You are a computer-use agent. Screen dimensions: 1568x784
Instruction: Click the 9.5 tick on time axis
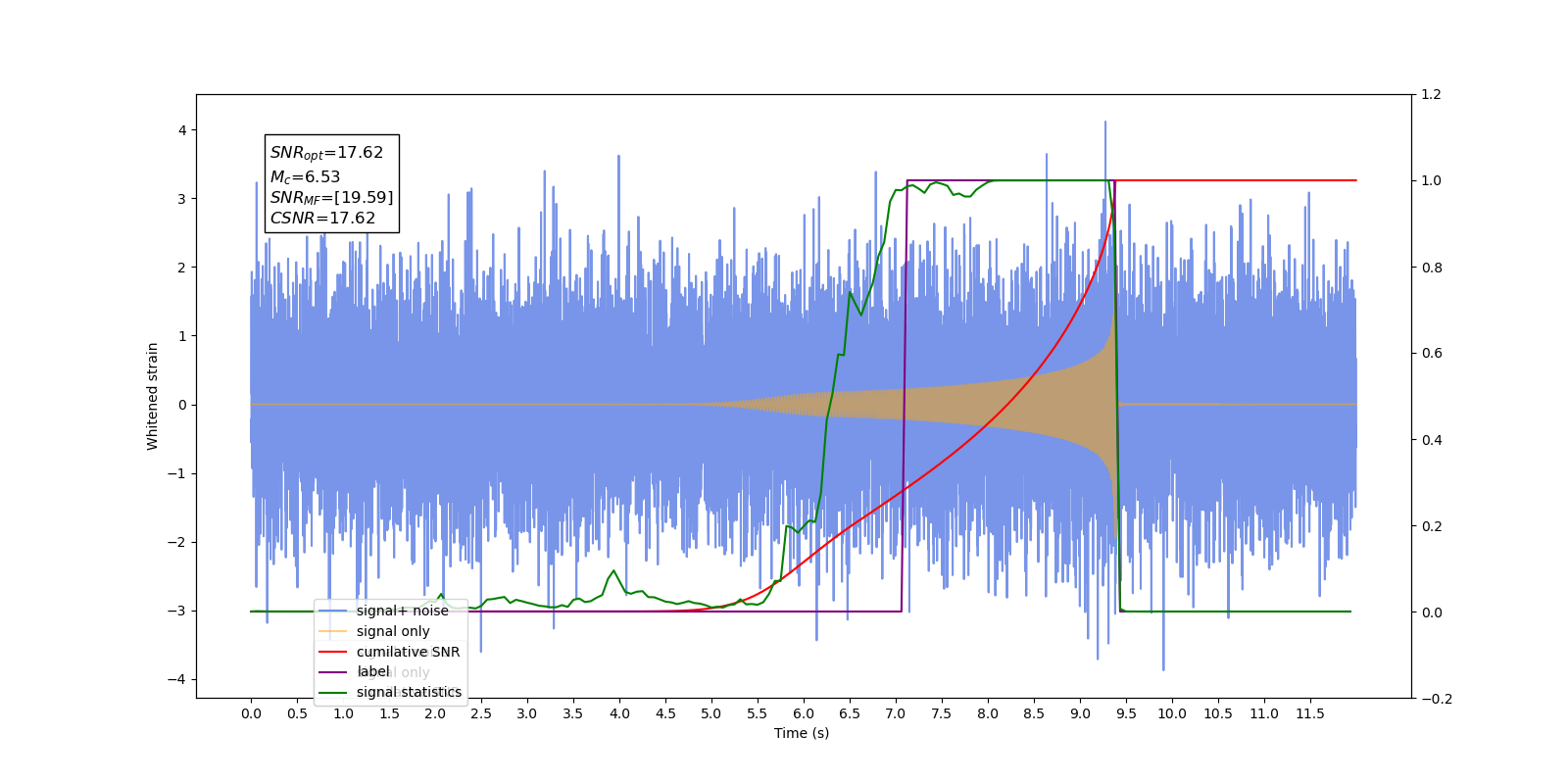pyautogui.click(x=1126, y=713)
